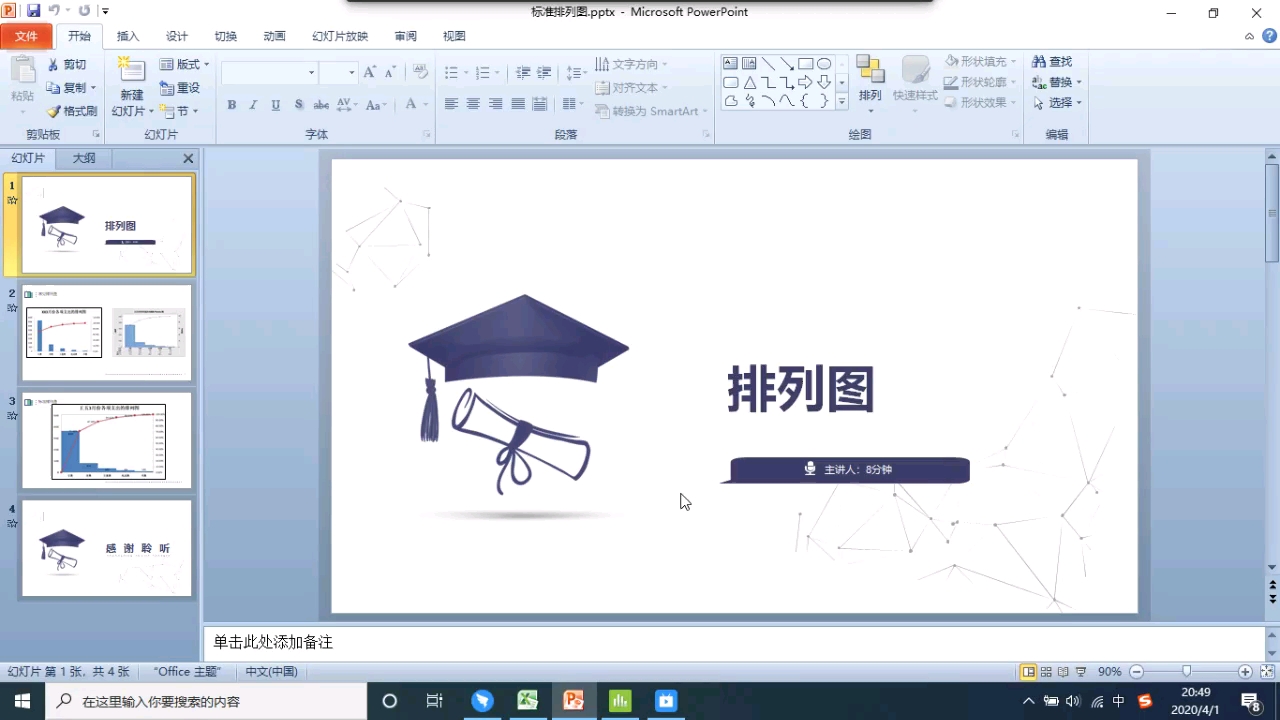Click the Save icon in Quick Access Toolbar
This screenshot has width=1280, height=720.
(34, 10)
